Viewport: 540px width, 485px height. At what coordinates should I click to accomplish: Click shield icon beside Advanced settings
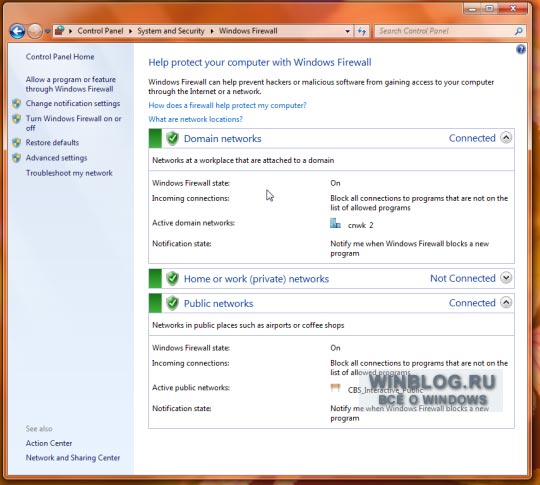[x=17, y=158]
